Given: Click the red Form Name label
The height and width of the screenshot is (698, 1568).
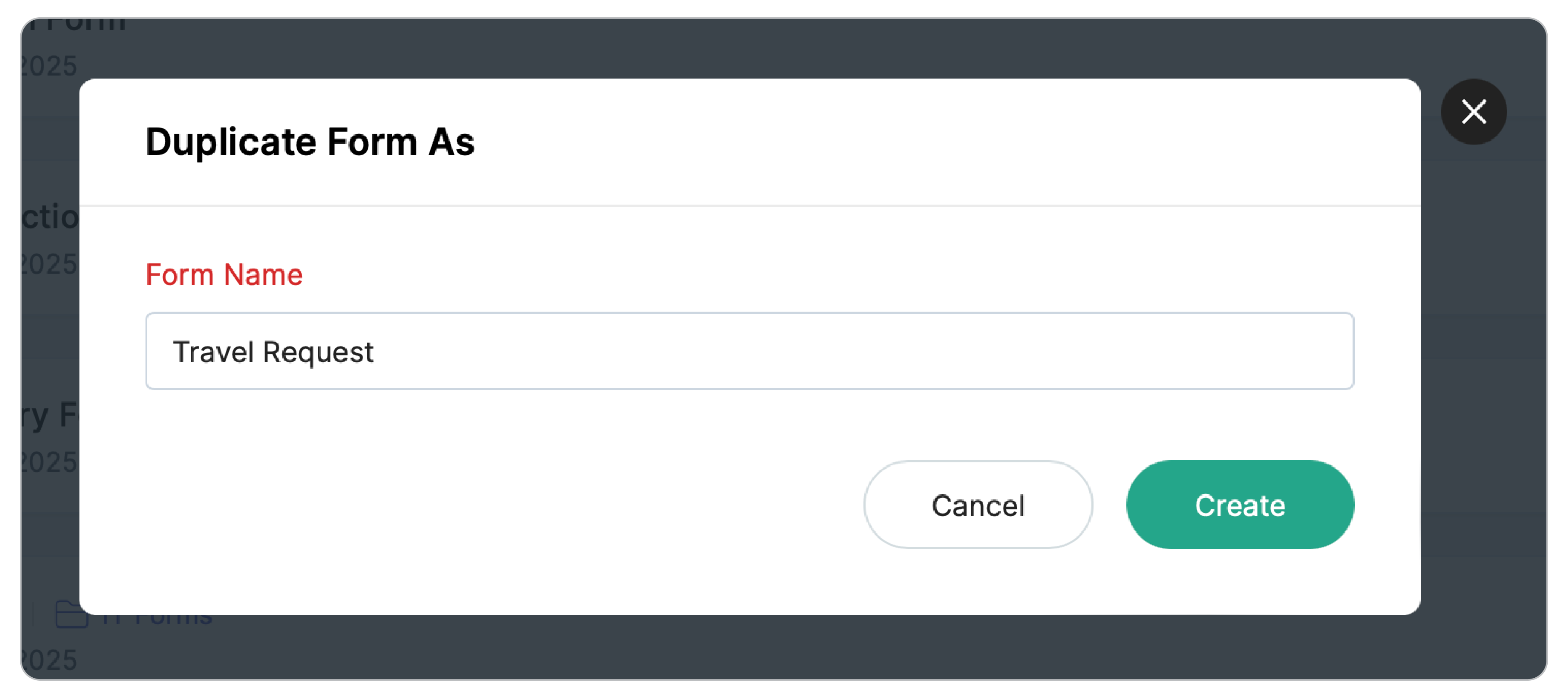Looking at the screenshot, I should point(224,275).
